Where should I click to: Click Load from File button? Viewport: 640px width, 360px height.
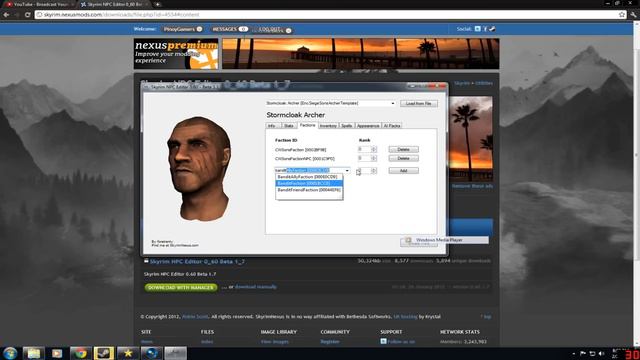coord(419,103)
